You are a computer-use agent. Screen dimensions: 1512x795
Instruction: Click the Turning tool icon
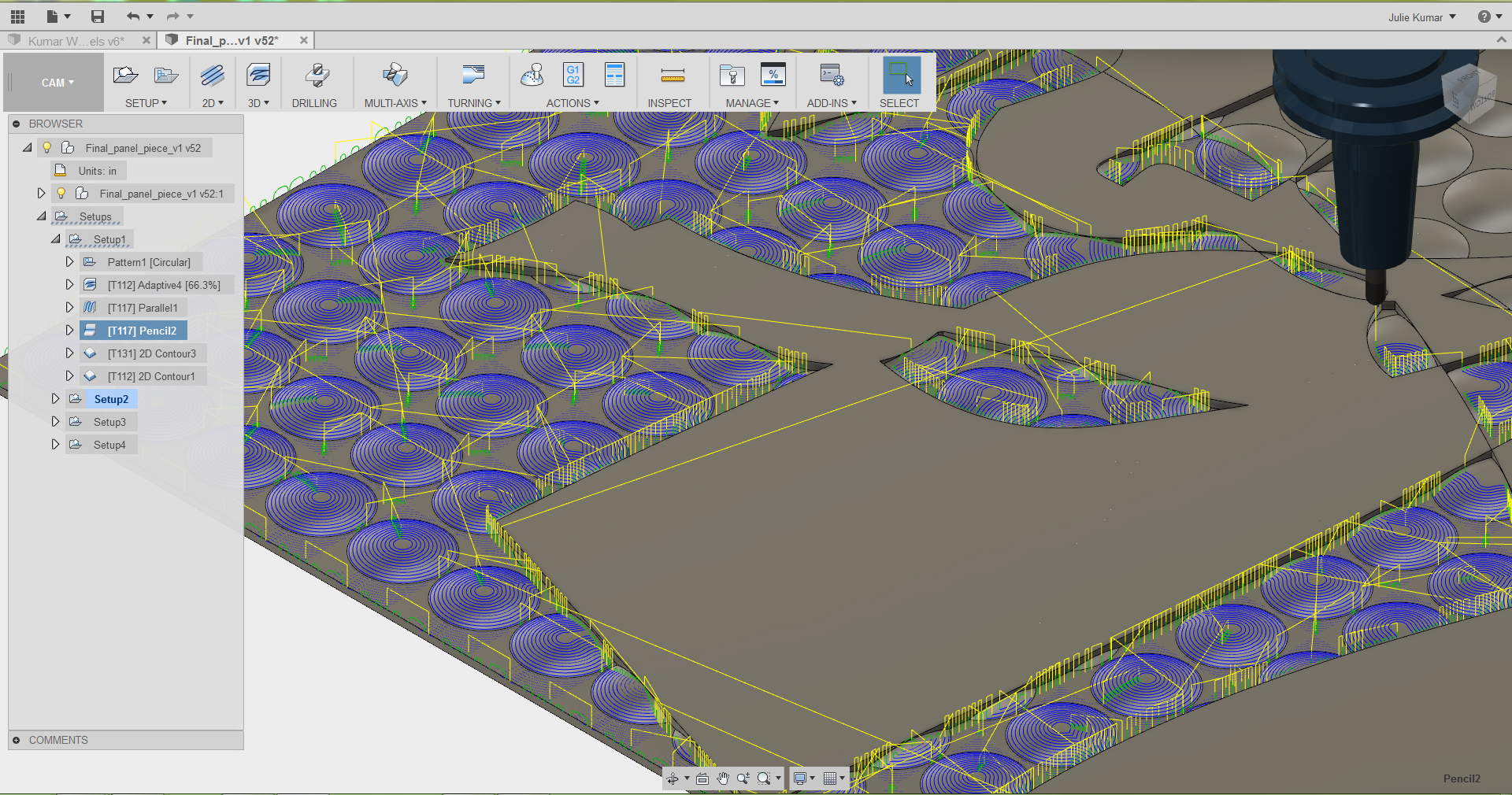pyautogui.click(x=473, y=76)
